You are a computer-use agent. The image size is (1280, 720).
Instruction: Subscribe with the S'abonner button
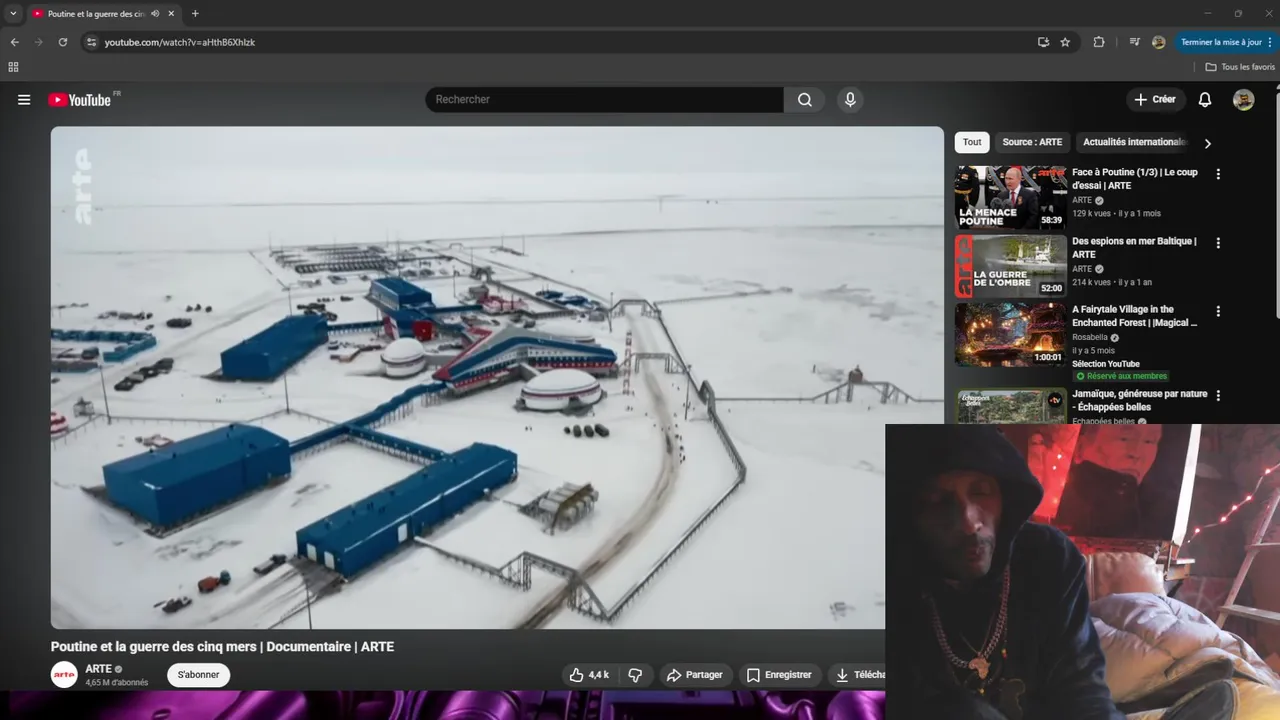[x=198, y=675]
